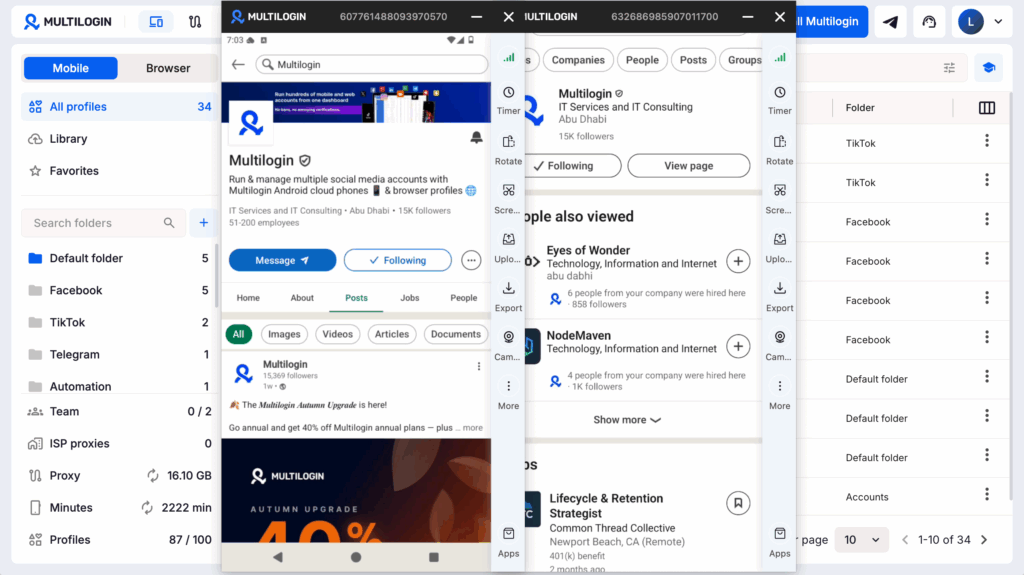Expand the user account avatar menu

980,22
